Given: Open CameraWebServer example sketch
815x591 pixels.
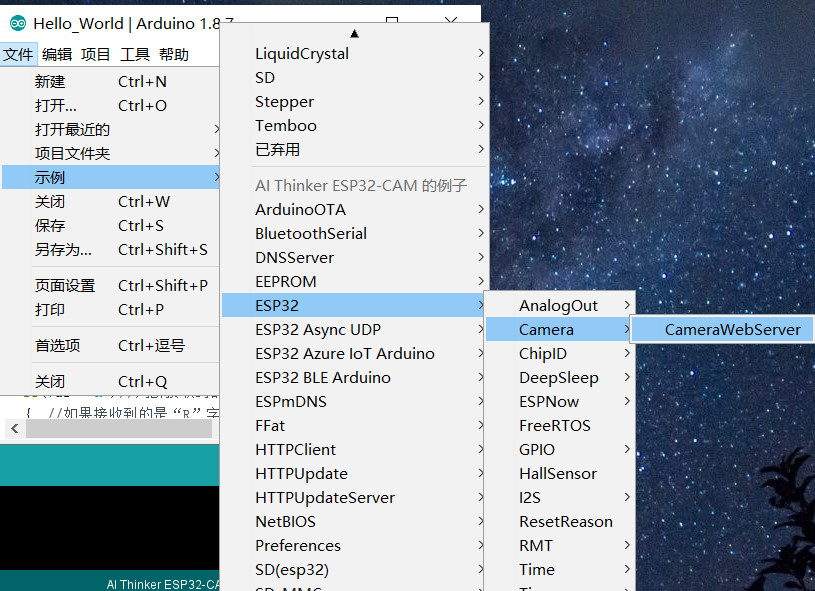Looking at the screenshot, I should pos(723,330).
